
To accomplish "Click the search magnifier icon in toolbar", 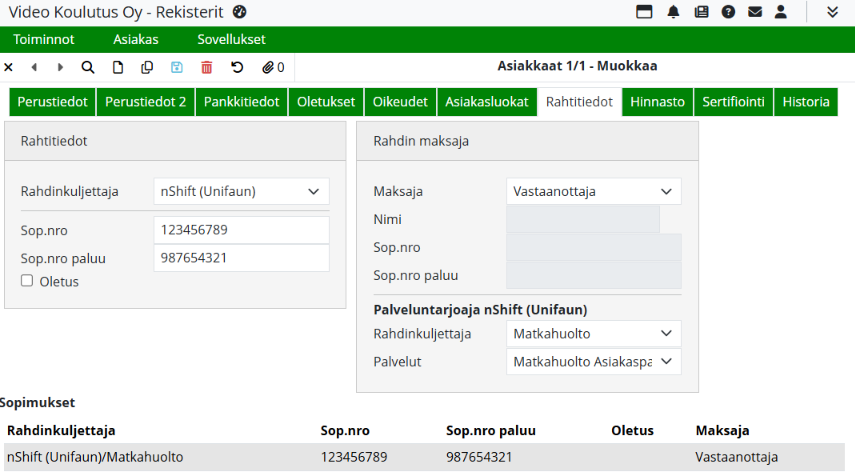I will [88, 67].
